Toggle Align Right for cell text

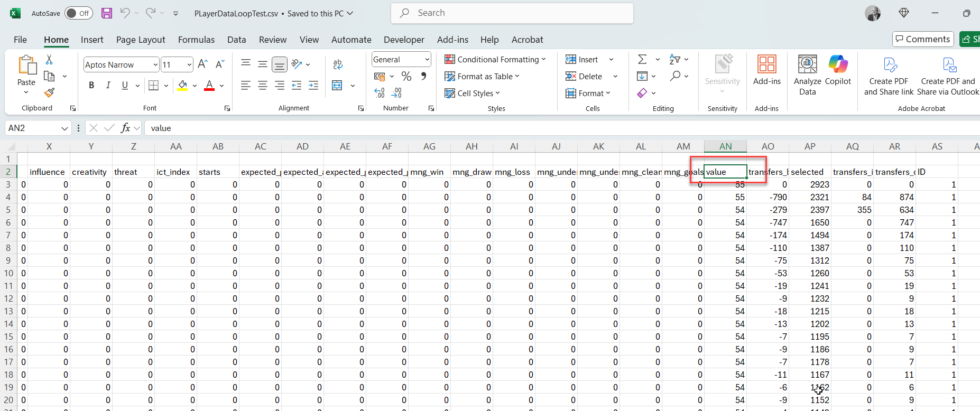(x=280, y=85)
